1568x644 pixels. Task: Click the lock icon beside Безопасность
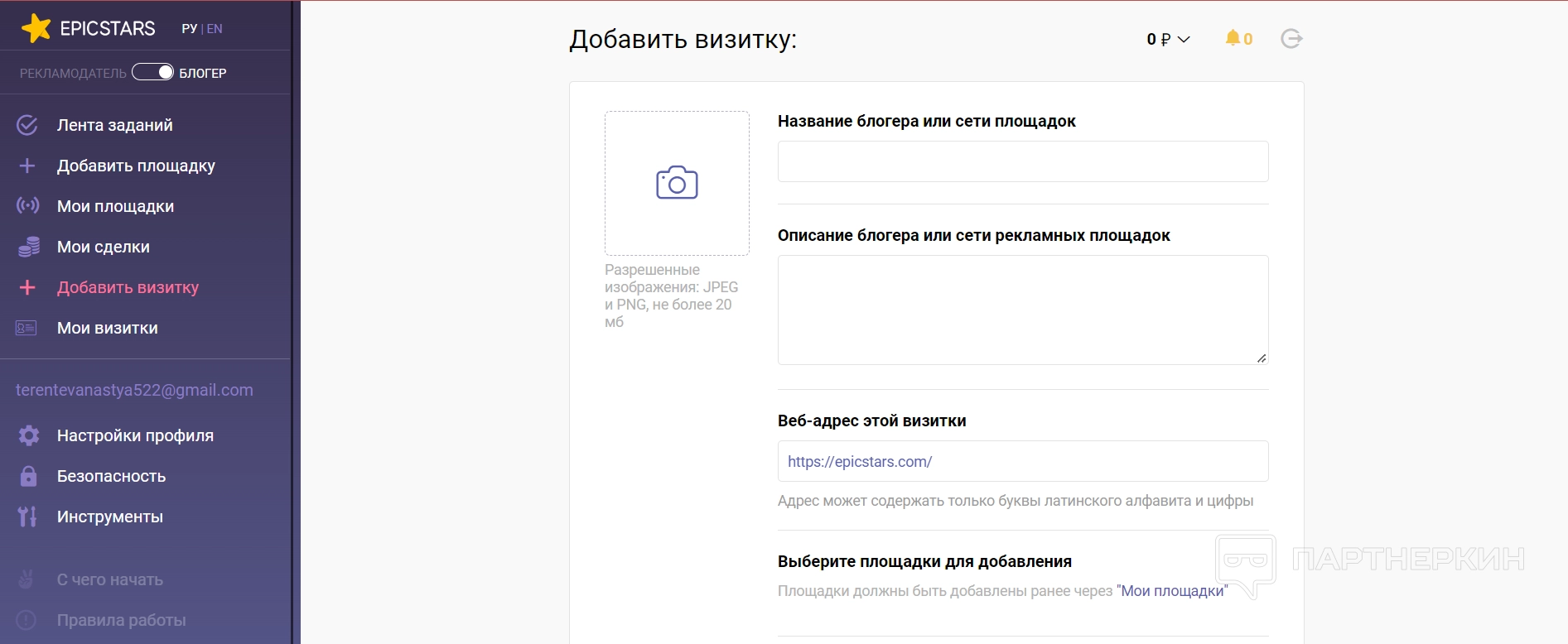[28, 476]
